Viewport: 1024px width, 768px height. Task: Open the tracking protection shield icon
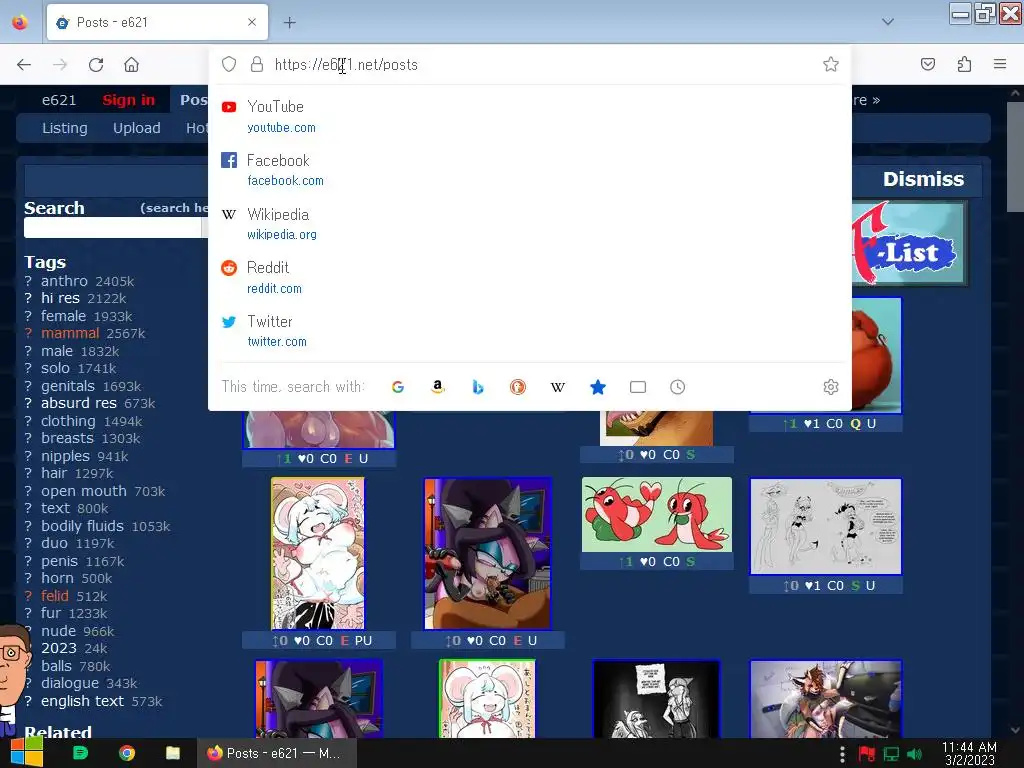point(229,64)
